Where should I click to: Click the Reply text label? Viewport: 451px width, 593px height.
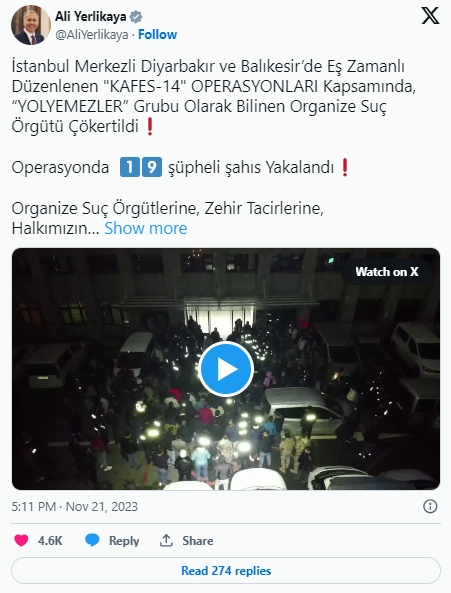coord(124,541)
